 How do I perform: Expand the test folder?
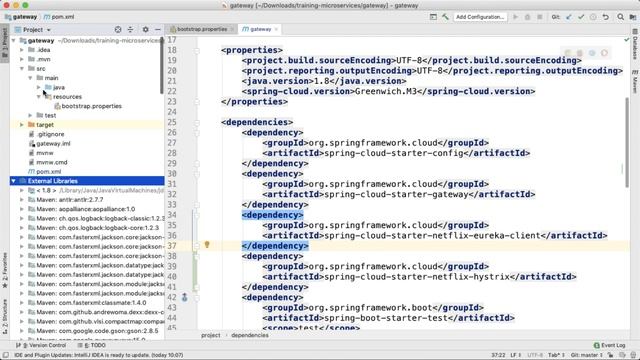pyautogui.click(x=30, y=115)
